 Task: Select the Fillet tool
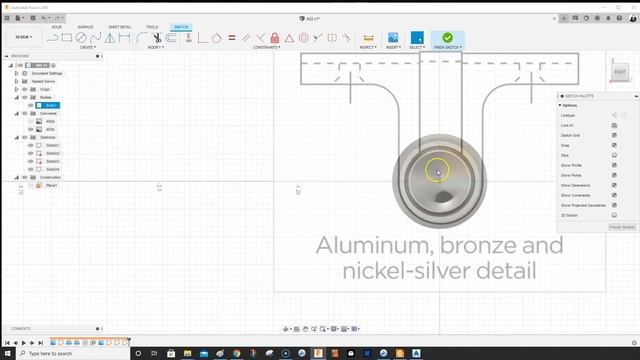click(x=142, y=38)
